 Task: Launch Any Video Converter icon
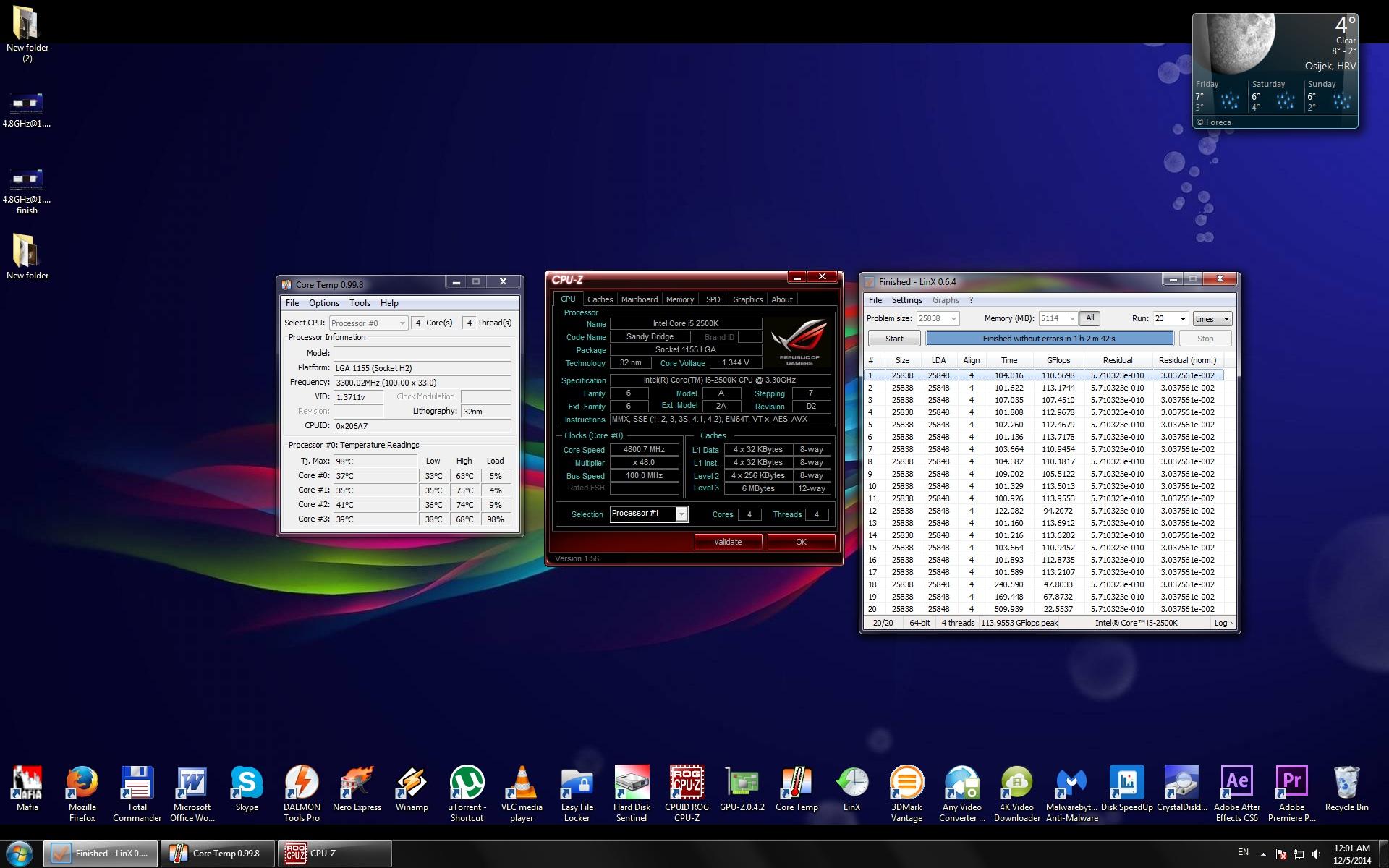point(961,793)
